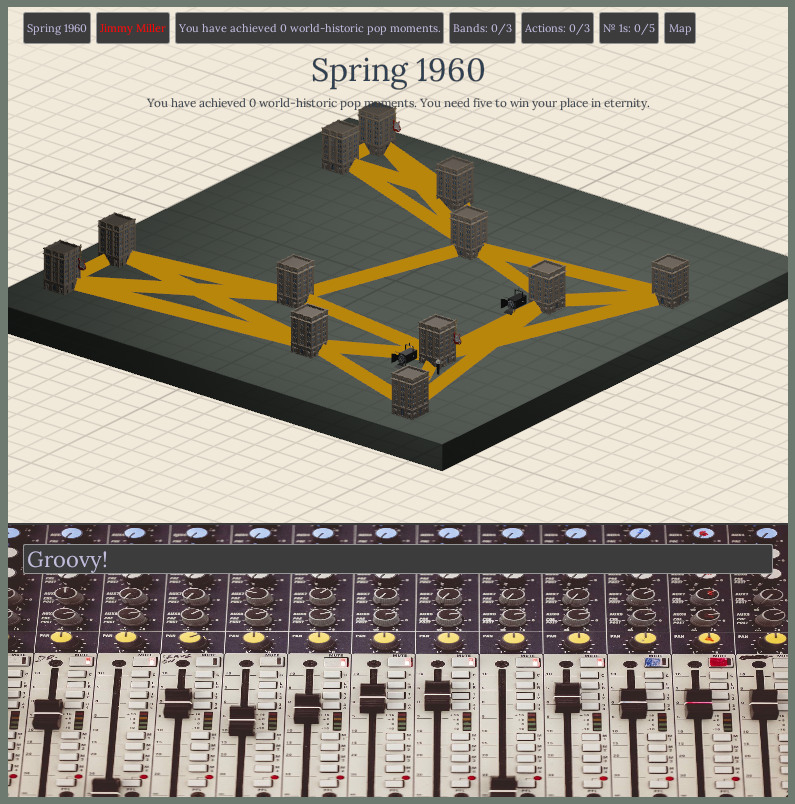Screen dimensions: 795x804
Task: Click the guitar icon on the leftmost building
Action: pos(81,264)
